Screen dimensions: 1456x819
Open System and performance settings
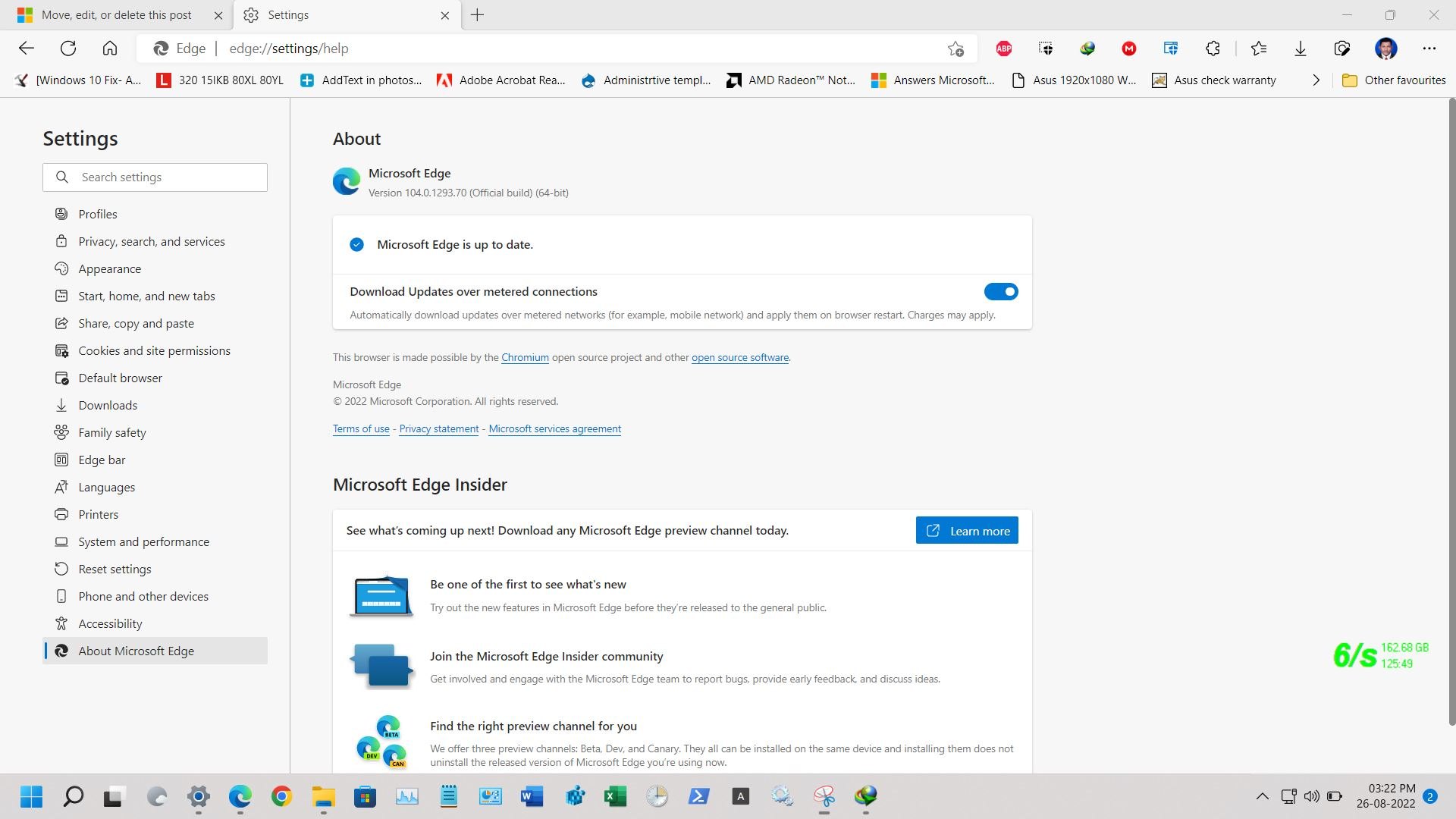144,542
